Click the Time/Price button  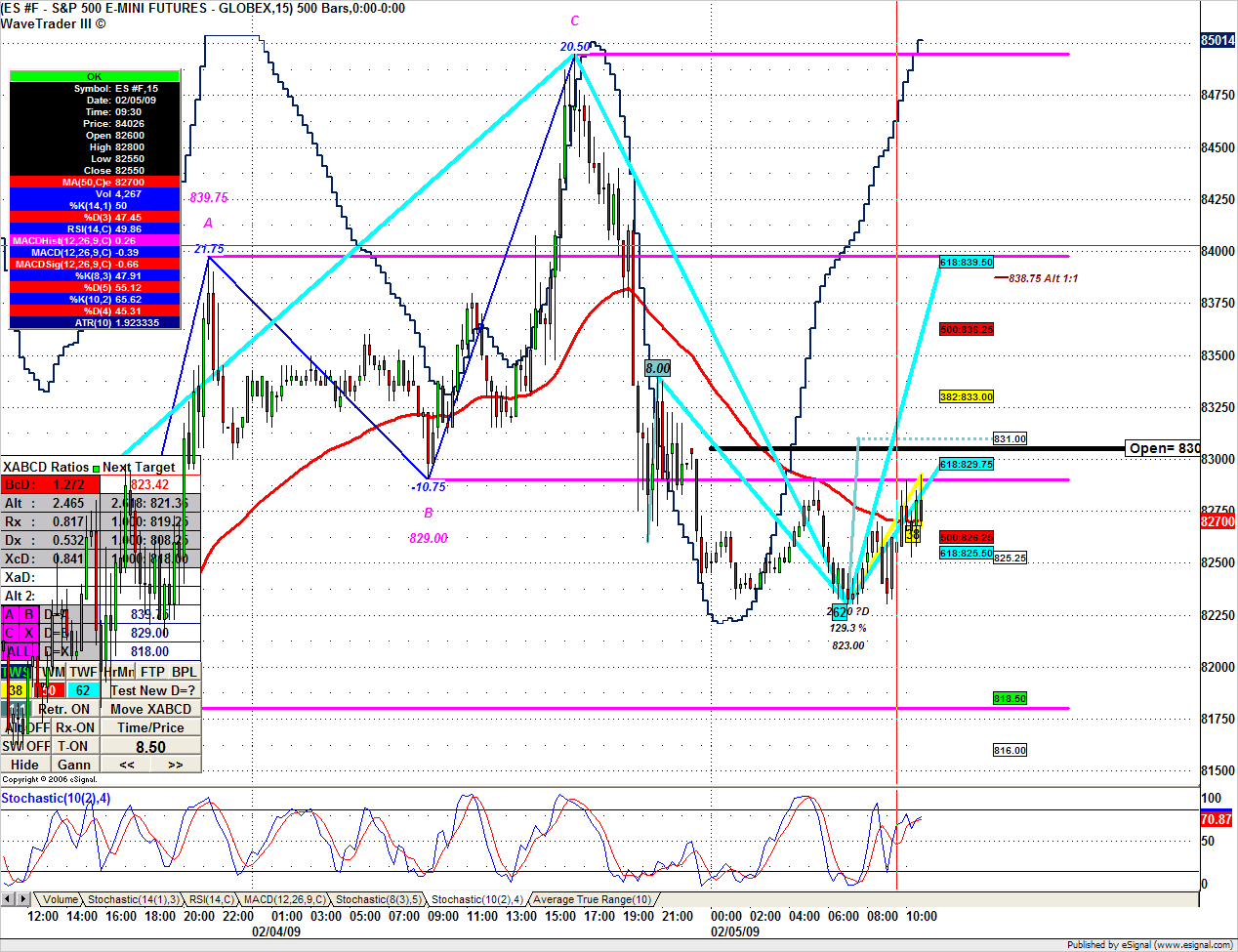[150, 727]
